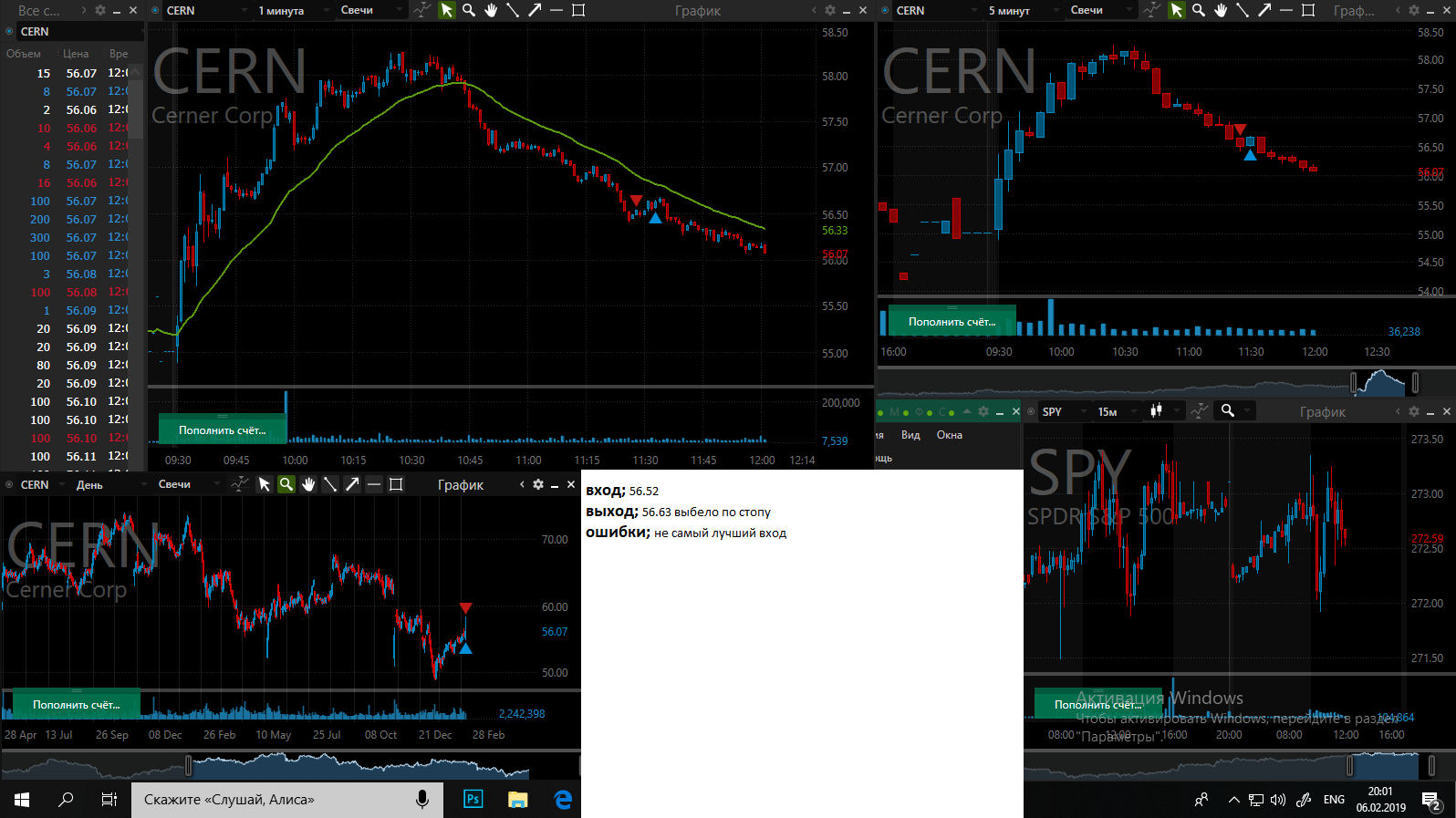Open Microsoft Edge from the taskbar
1456x818 pixels.
tap(563, 800)
